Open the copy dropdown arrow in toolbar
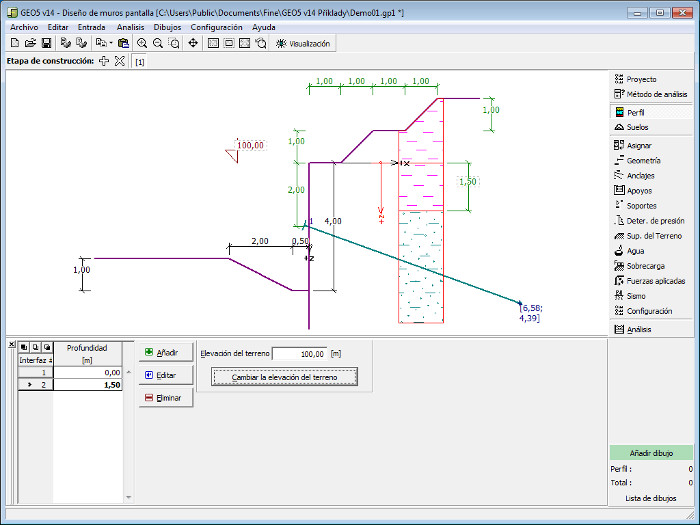Screen dimensions: 700x525 [x=110, y=44]
